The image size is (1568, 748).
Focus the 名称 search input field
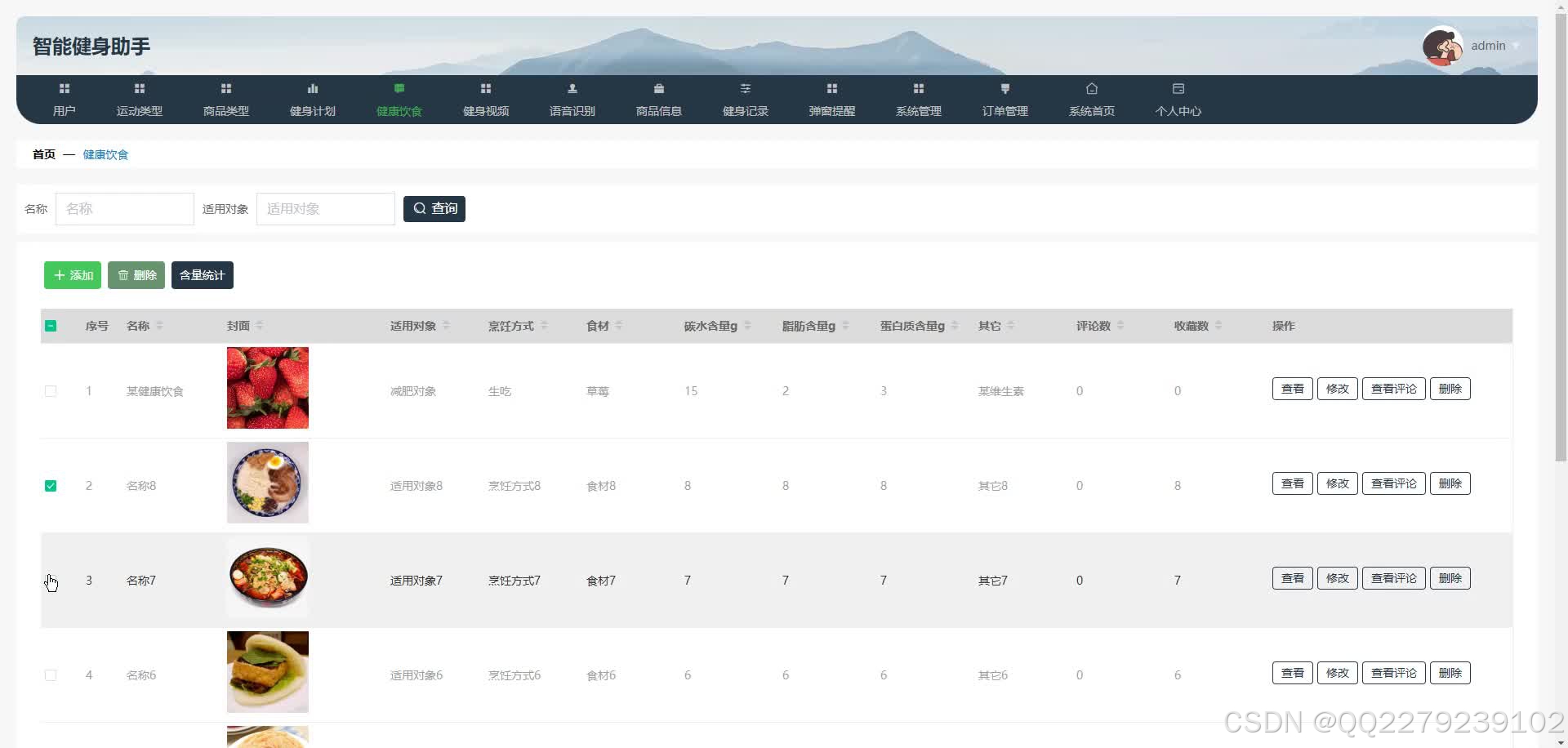[x=125, y=209]
